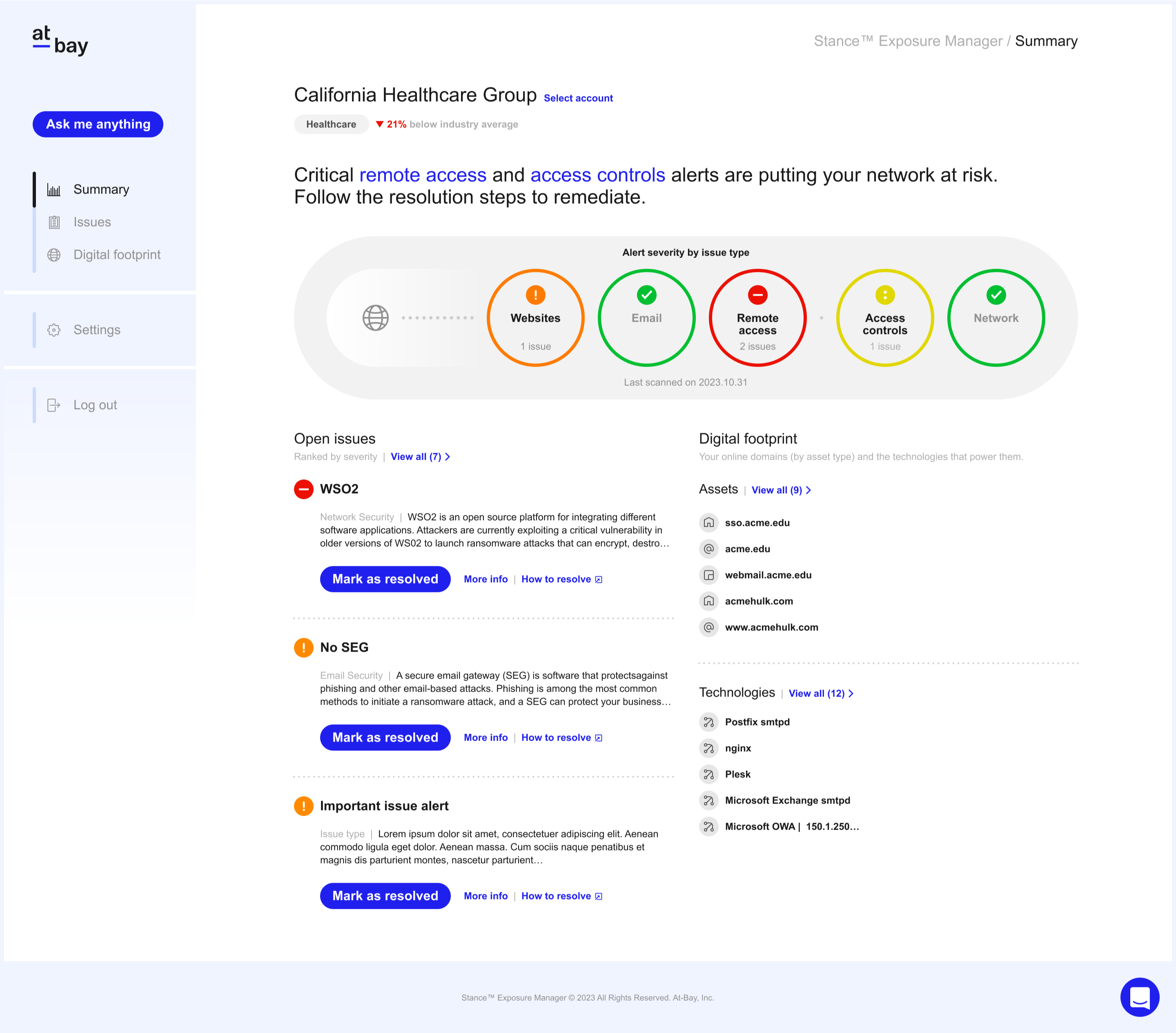Open Issues in the sidebar
This screenshot has height=1033, width=1176.
pos(92,222)
